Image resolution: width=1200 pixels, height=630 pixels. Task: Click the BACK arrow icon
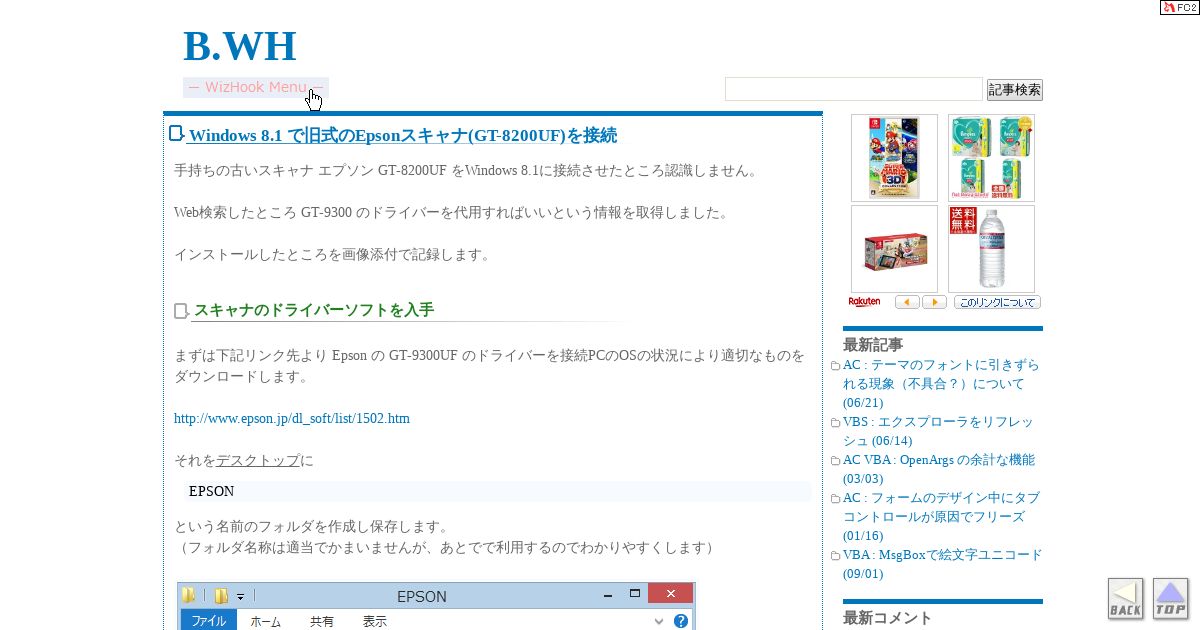[1125, 598]
